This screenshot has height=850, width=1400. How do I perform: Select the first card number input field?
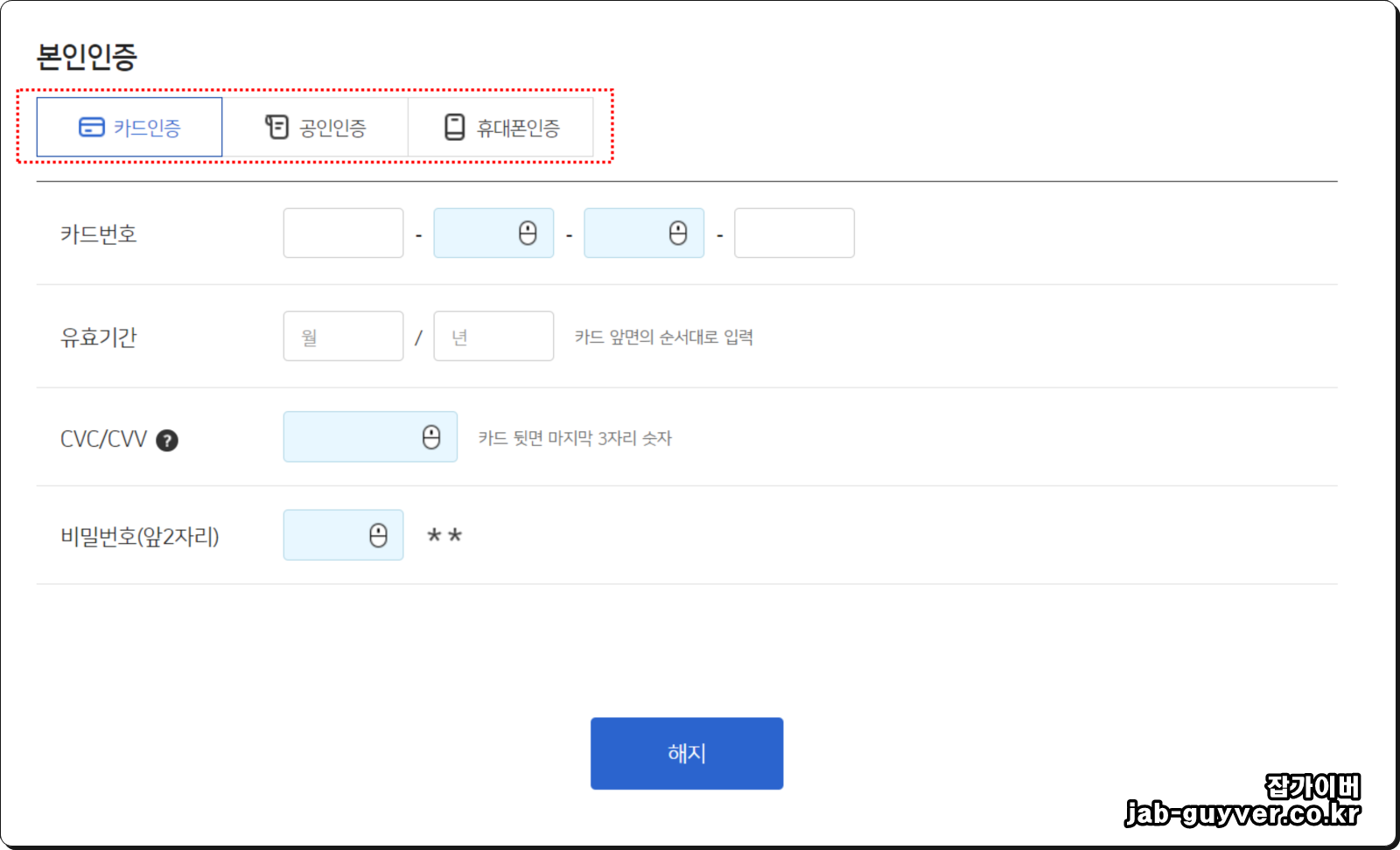[x=343, y=233]
